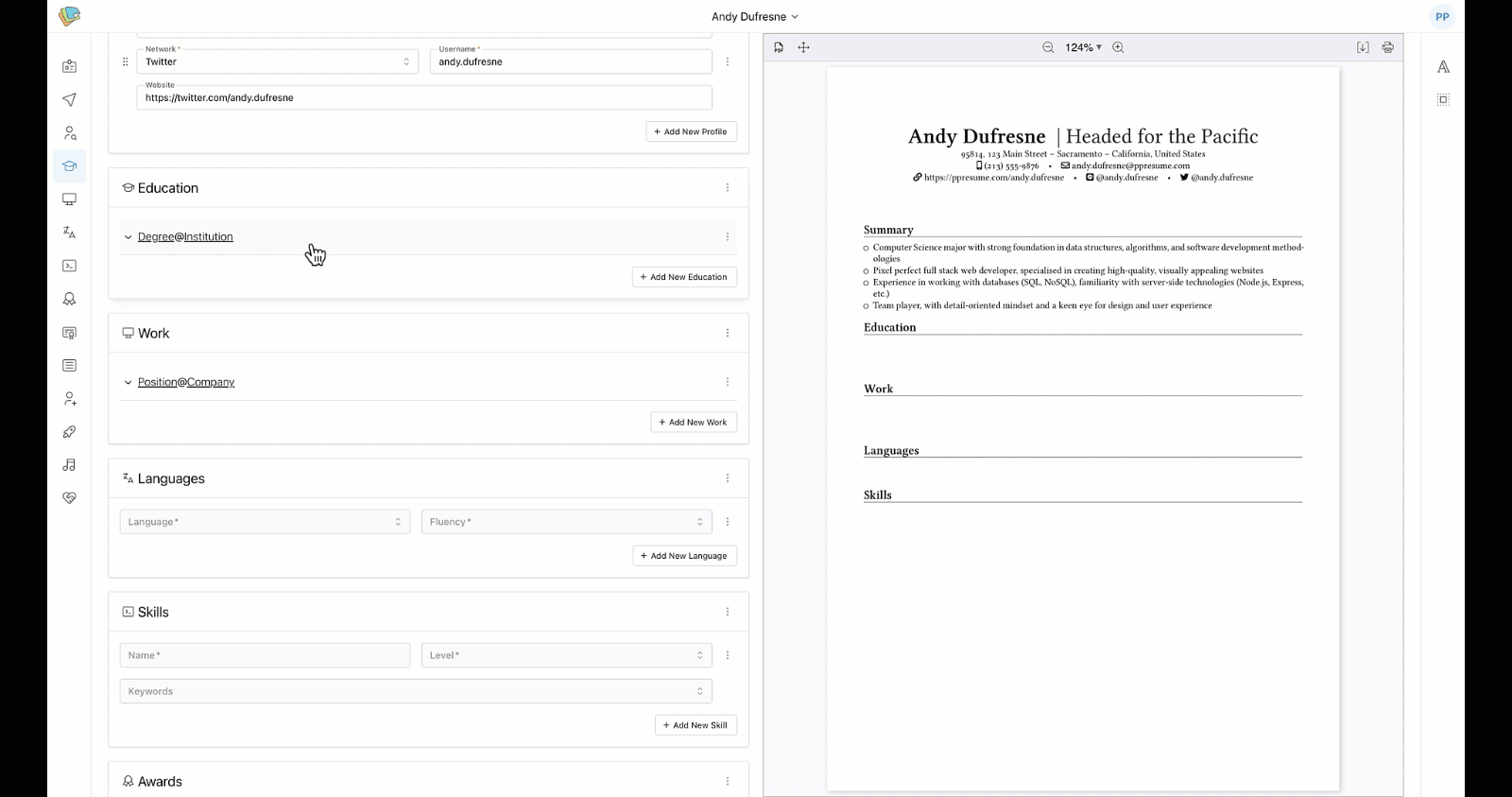The height and width of the screenshot is (797, 1512).
Task: Click the paper plane sidebar icon
Action: point(69,100)
